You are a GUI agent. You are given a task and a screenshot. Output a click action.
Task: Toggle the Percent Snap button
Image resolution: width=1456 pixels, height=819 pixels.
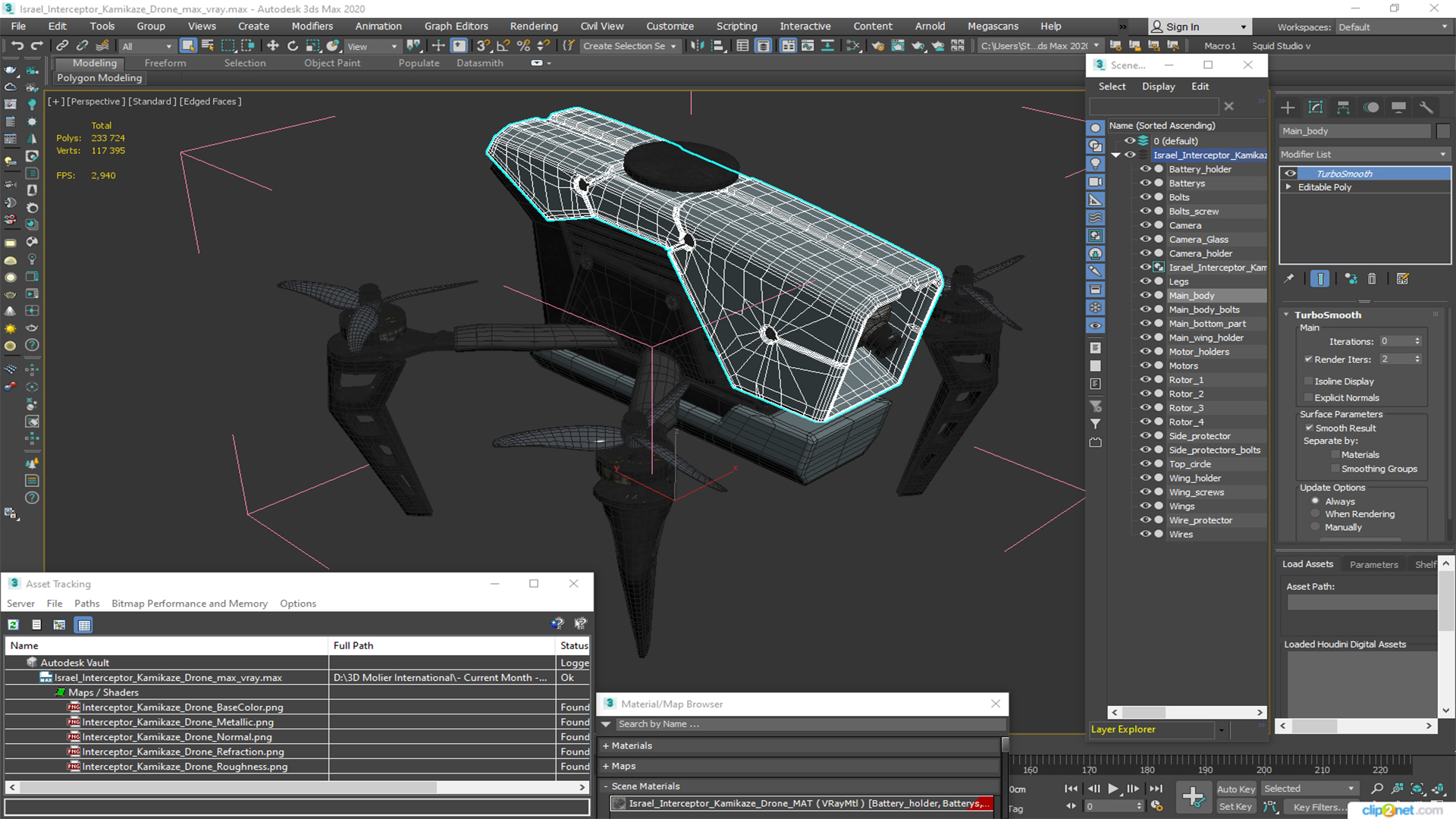point(523,45)
